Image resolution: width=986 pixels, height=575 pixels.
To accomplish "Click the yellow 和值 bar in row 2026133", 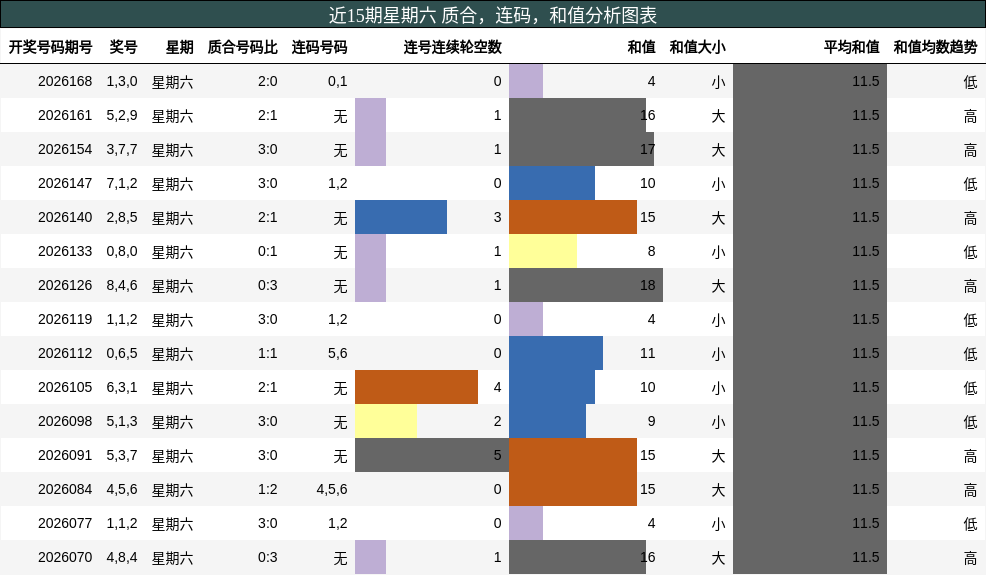I will (x=543, y=251).
